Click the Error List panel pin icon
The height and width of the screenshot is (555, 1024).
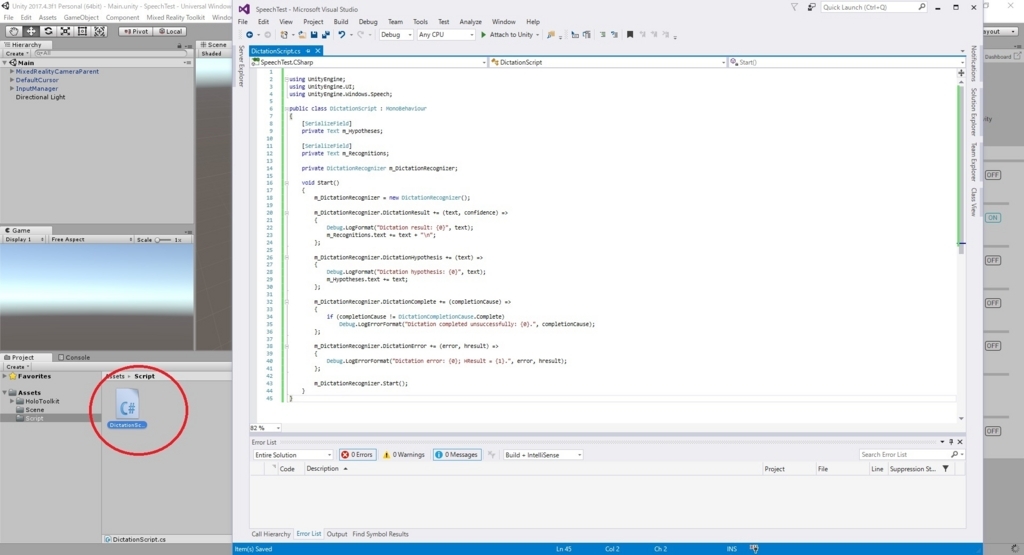click(x=951, y=442)
